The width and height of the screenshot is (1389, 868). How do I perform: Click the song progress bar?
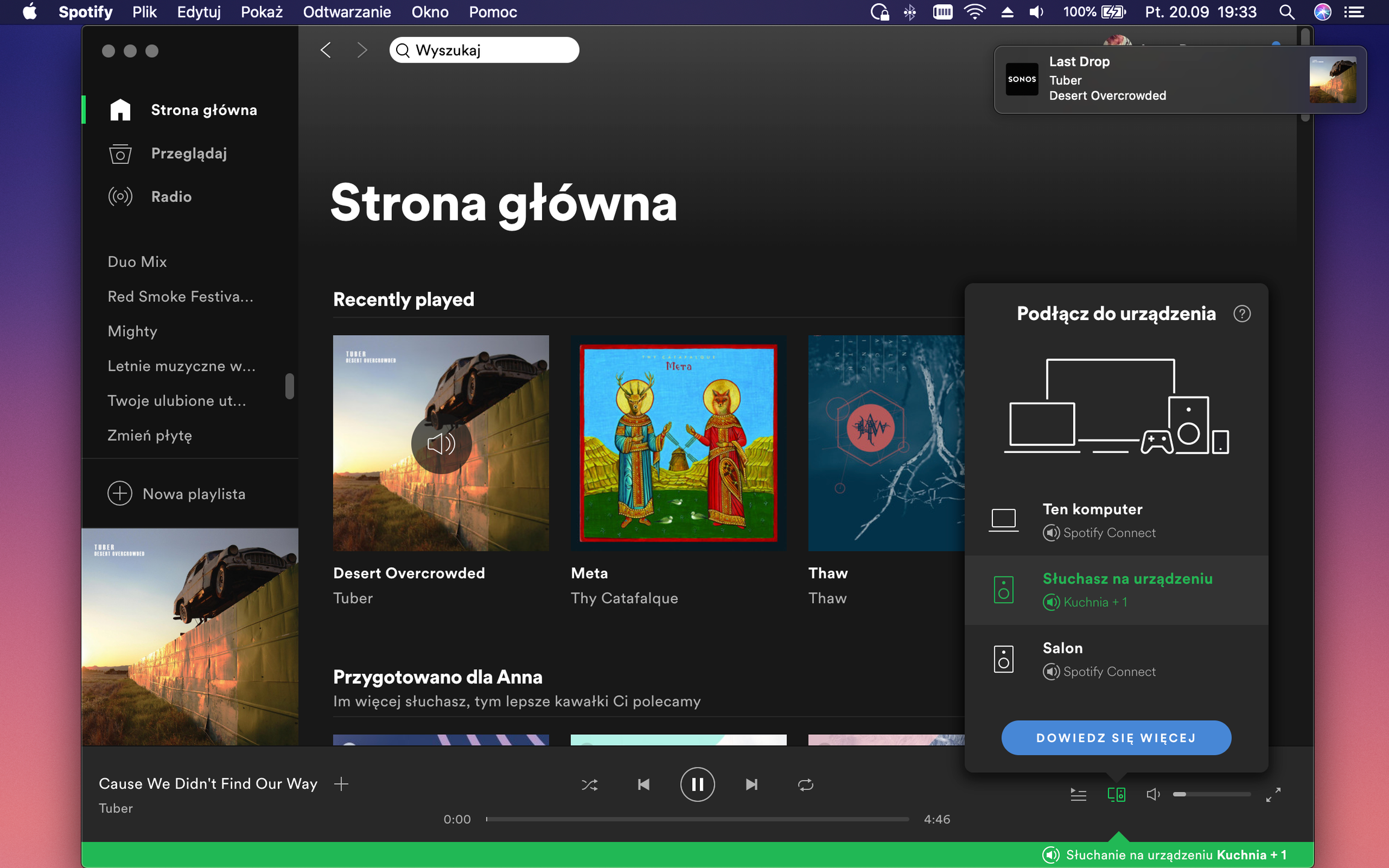[x=698, y=819]
